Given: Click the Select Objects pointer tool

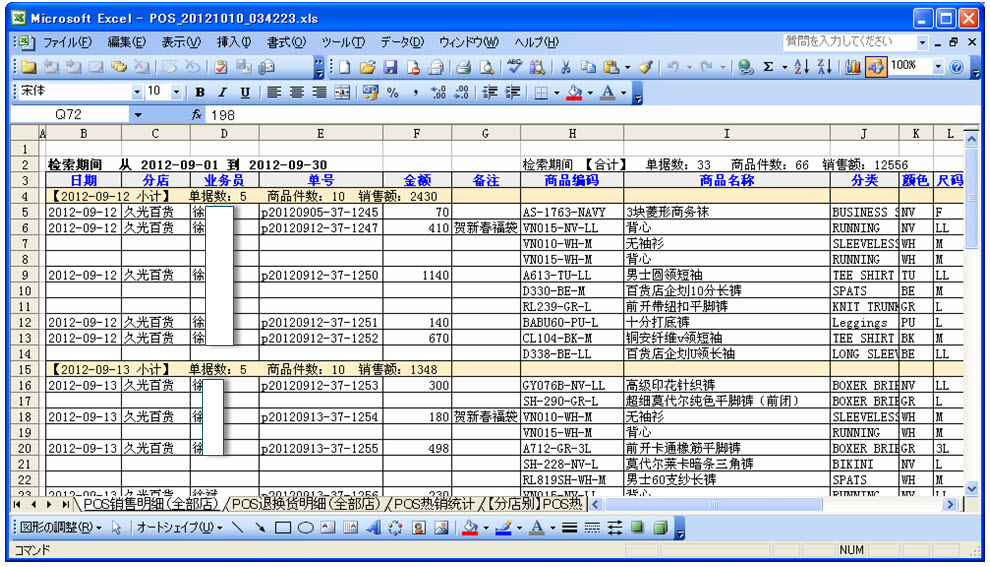Looking at the screenshot, I should [116, 528].
